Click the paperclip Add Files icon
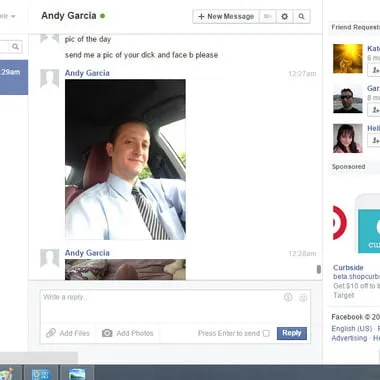380x380 pixels. pos(51,333)
